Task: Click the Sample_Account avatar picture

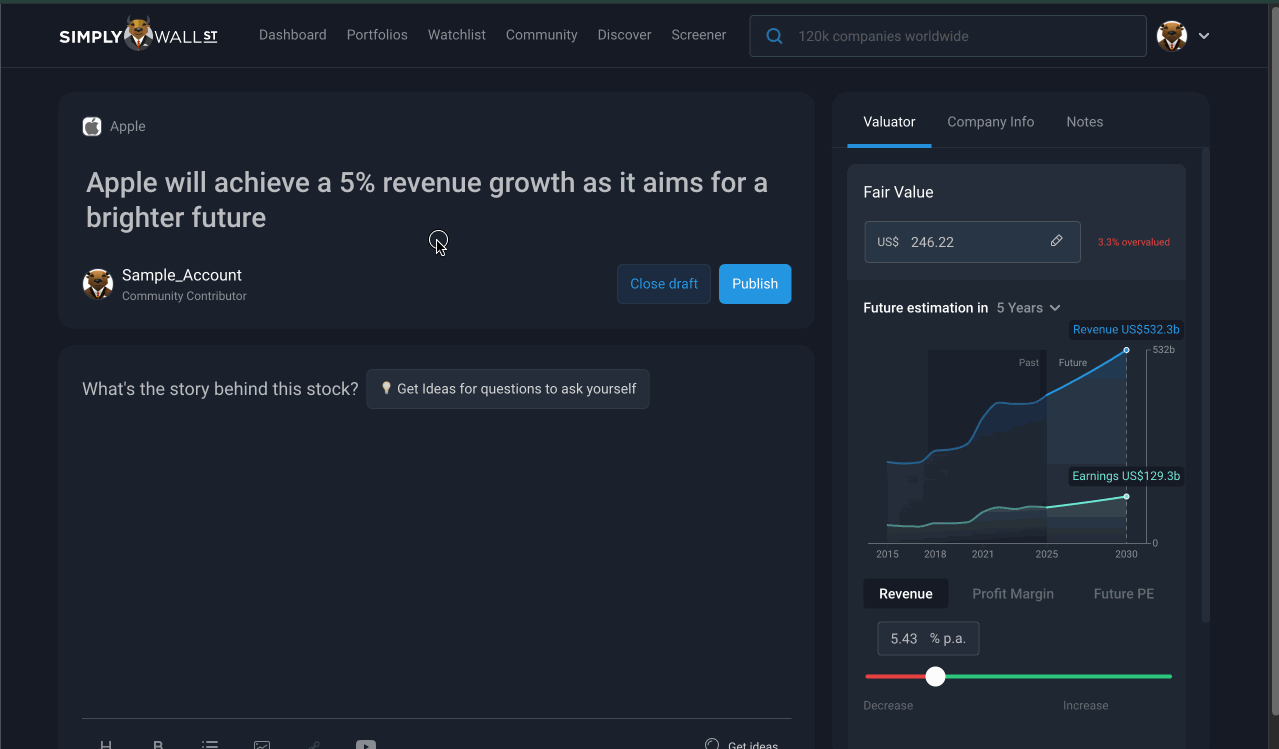Action: pos(98,284)
